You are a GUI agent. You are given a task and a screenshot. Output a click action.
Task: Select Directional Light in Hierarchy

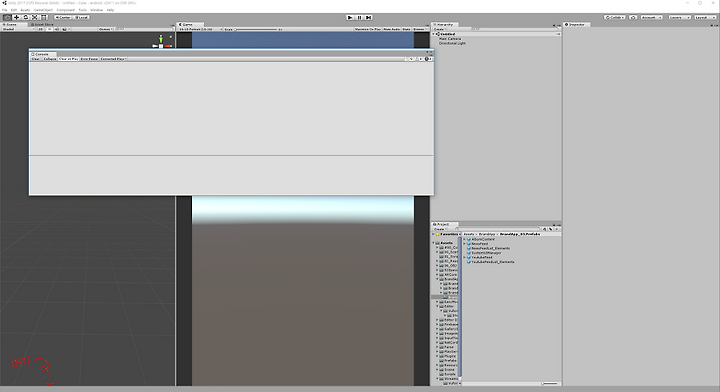pyautogui.click(x=452, y=43)
